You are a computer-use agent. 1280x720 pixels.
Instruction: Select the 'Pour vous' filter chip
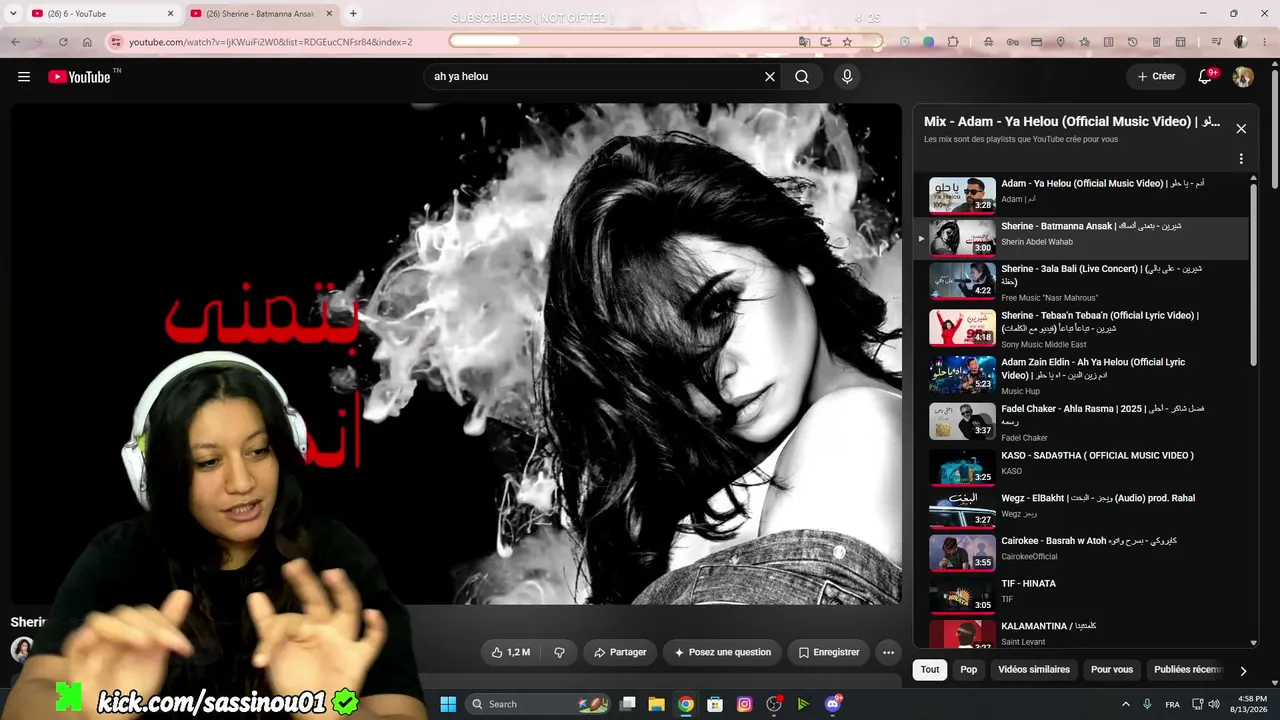point(1112,670)
